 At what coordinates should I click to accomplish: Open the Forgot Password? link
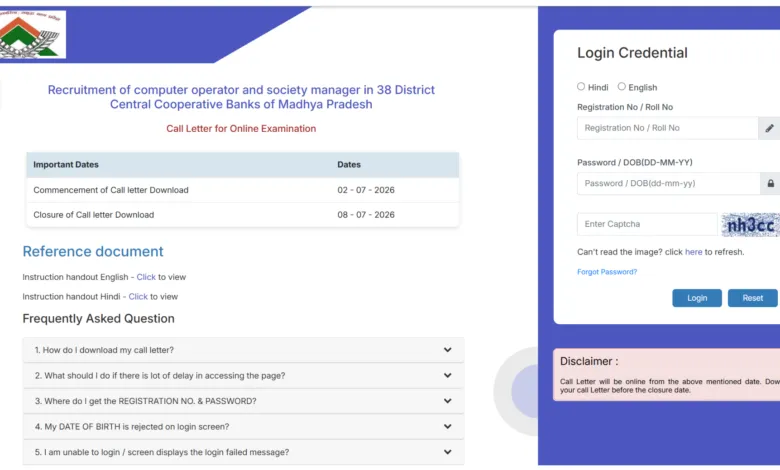click(607, 272)
